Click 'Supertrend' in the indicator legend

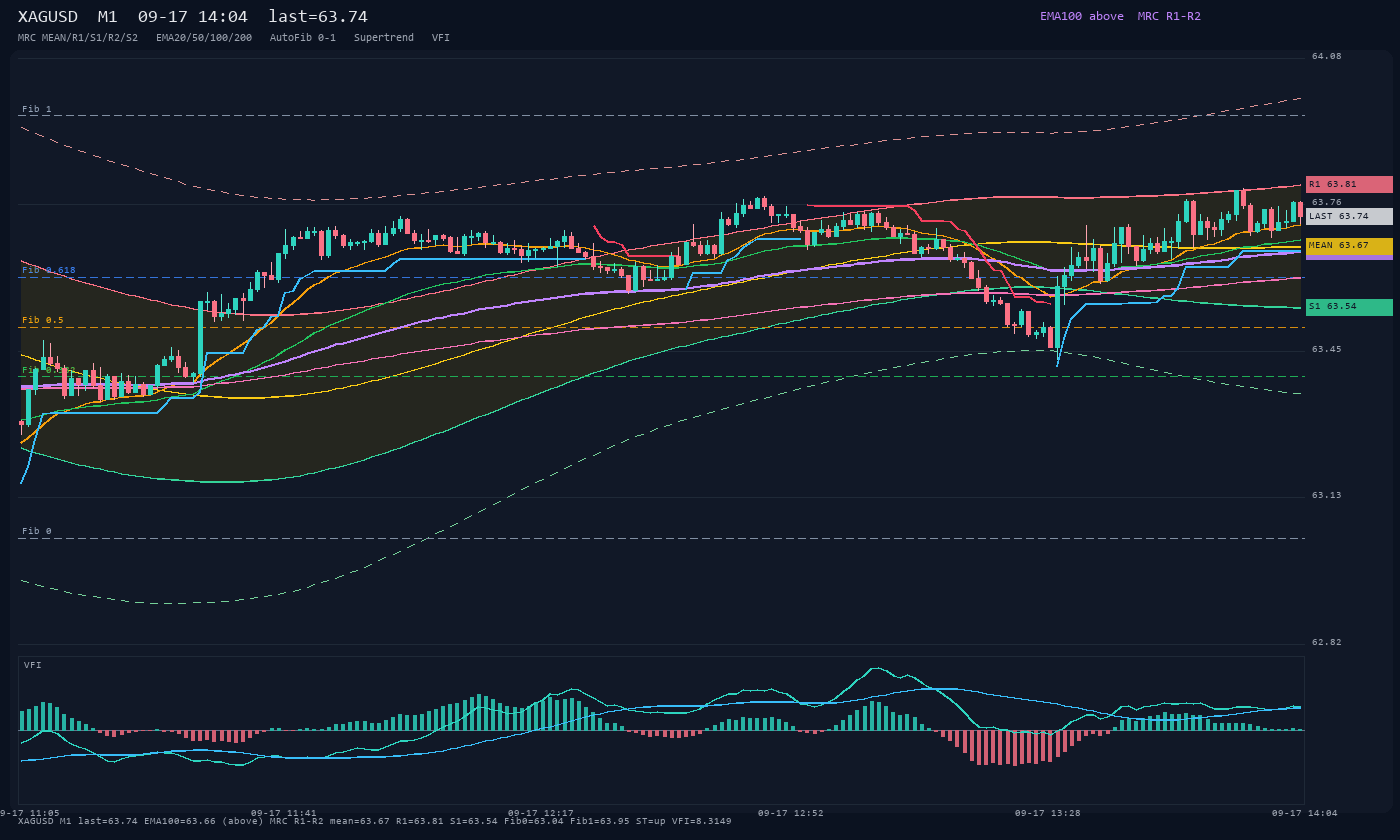[x=384, y=38]
